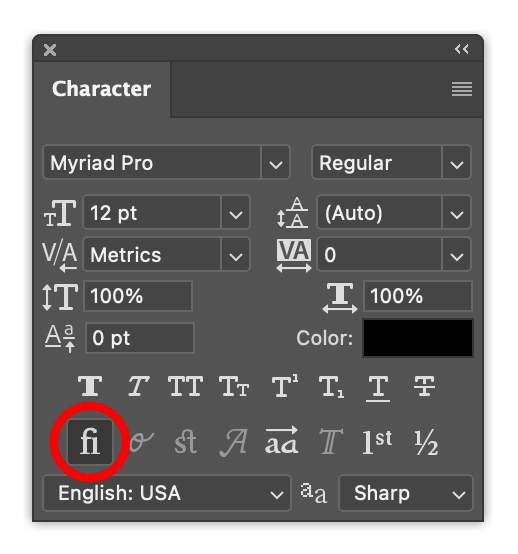This screenshot has width=518, height=554.
Task: Open the (Auto) leading dropdown
Action: (x=456, y=213)
